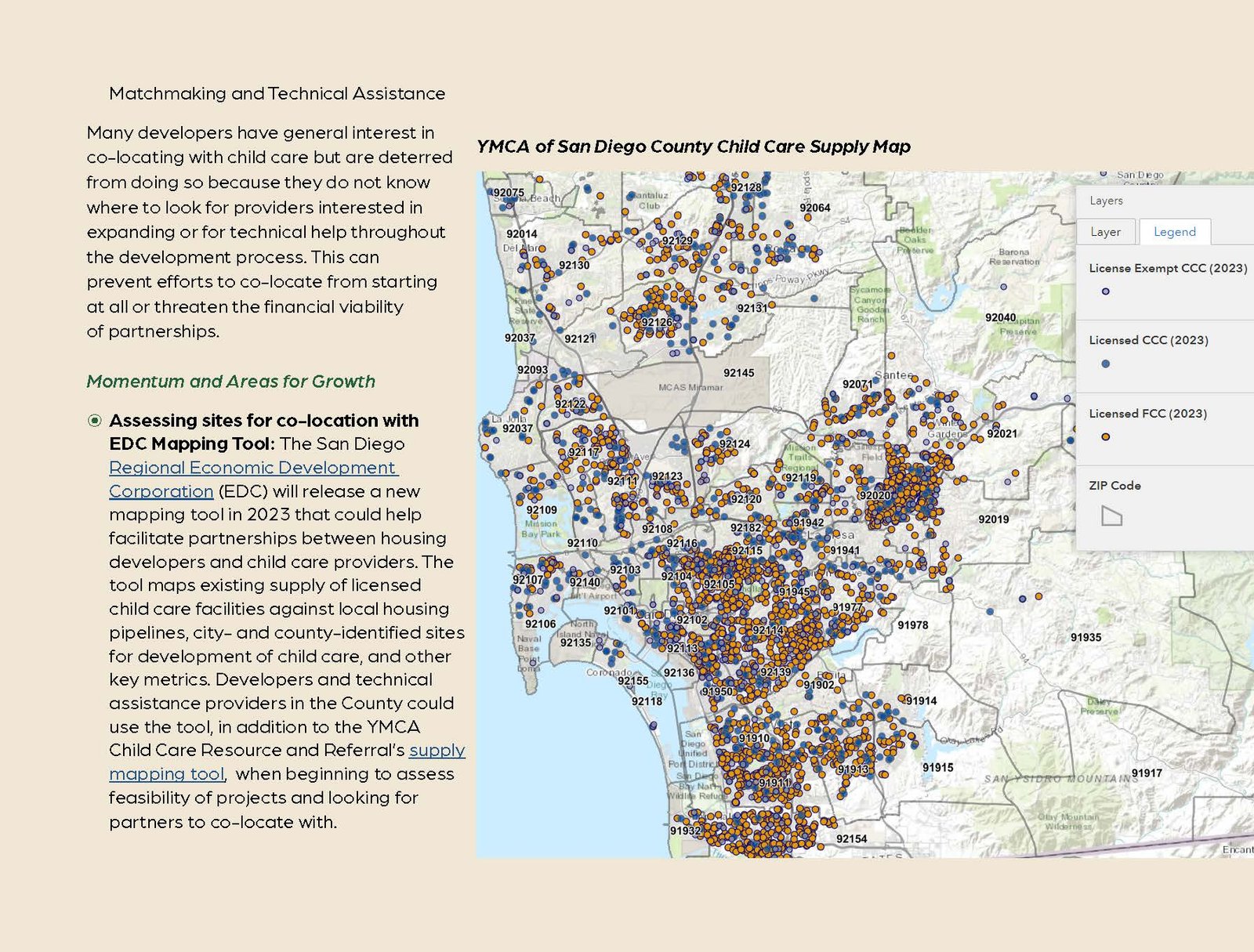Click ZIP label 91902 on map

coord(819,685)
